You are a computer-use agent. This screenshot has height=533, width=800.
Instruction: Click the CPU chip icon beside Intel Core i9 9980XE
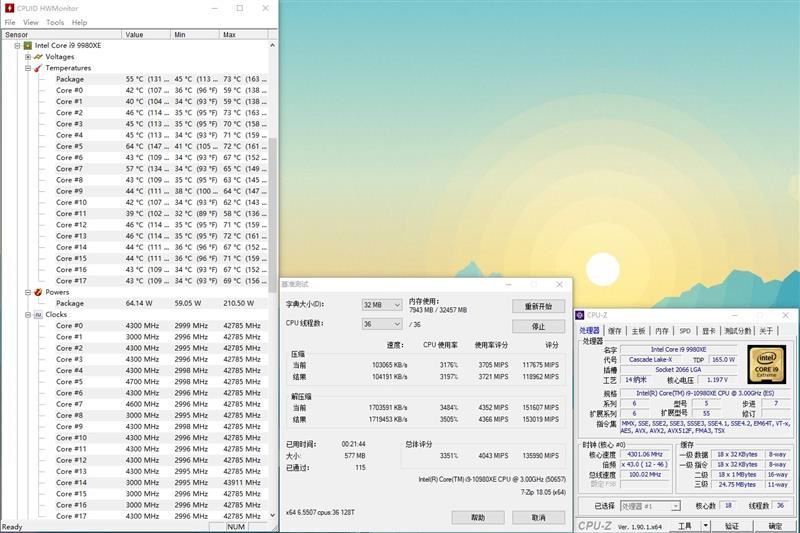pyautogui.click(x=28, y=45)
